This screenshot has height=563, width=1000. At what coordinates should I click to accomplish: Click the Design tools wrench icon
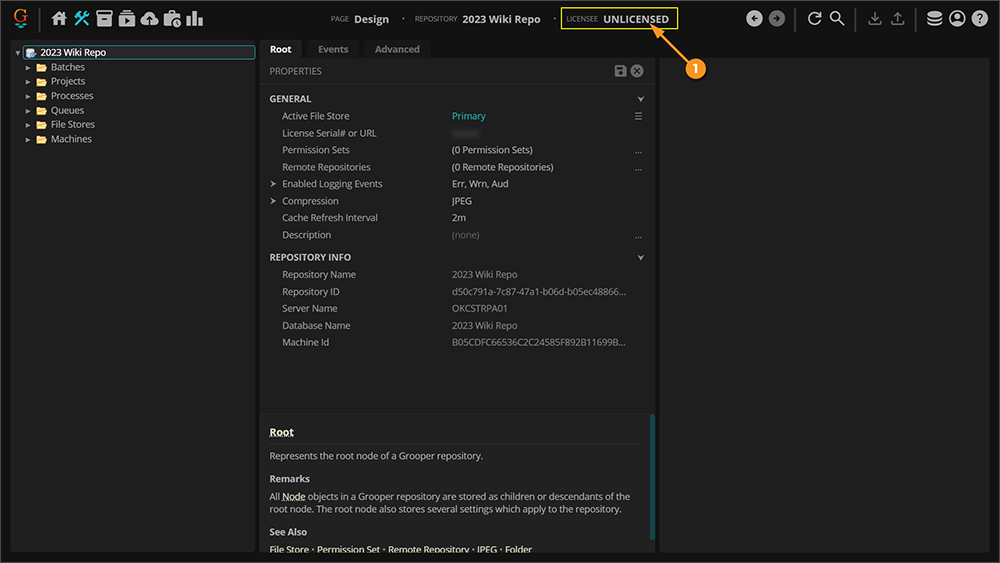82,18
